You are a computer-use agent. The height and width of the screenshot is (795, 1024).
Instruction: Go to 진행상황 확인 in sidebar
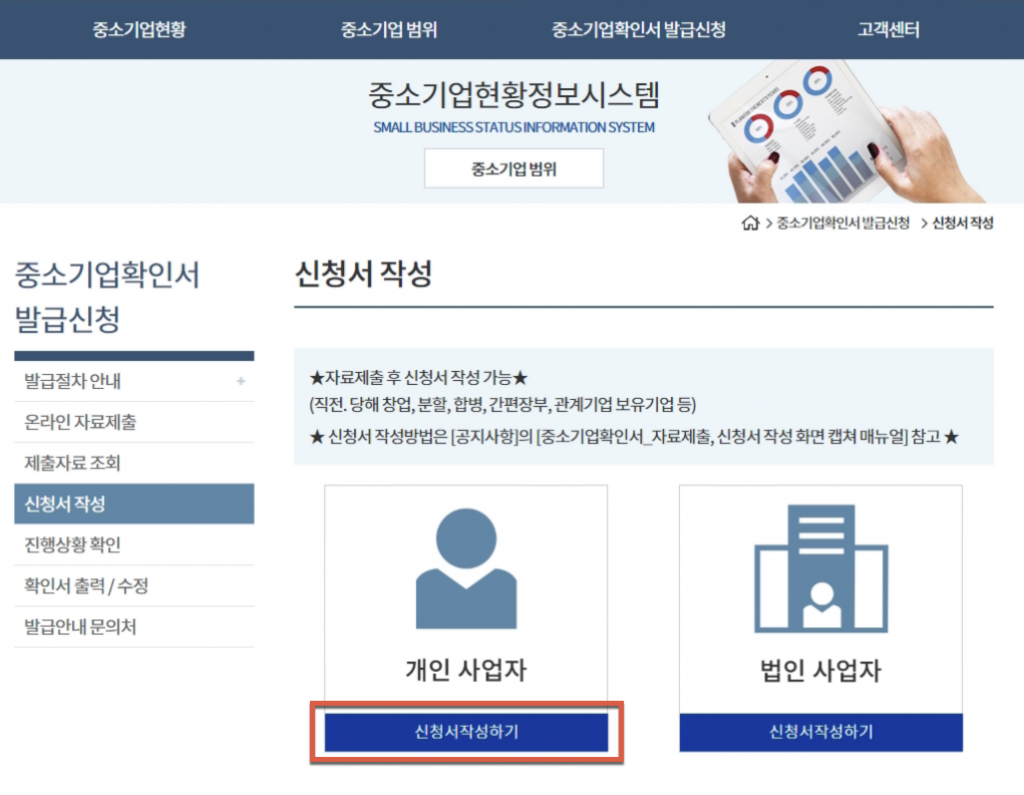72,544
